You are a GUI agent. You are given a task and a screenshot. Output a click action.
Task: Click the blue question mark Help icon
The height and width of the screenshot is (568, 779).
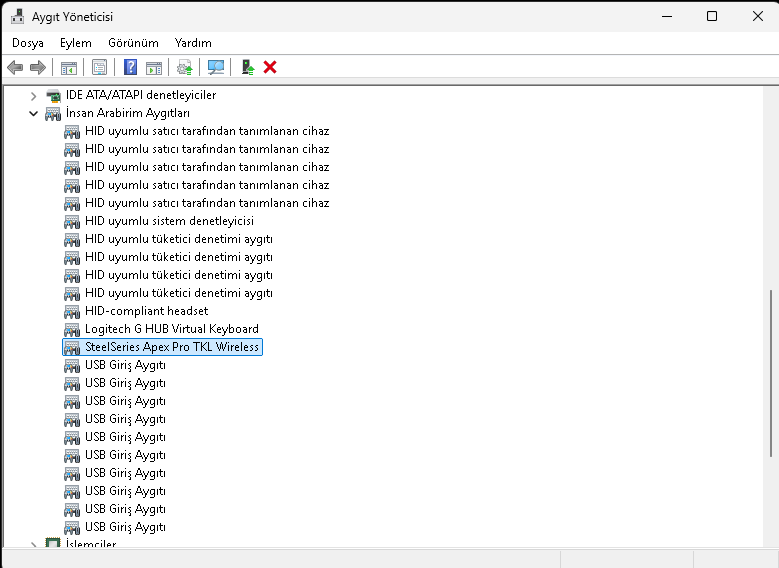pos(130,67)
